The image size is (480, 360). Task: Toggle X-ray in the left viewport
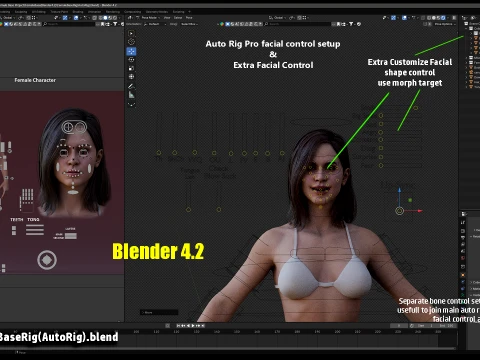[94, 18]
